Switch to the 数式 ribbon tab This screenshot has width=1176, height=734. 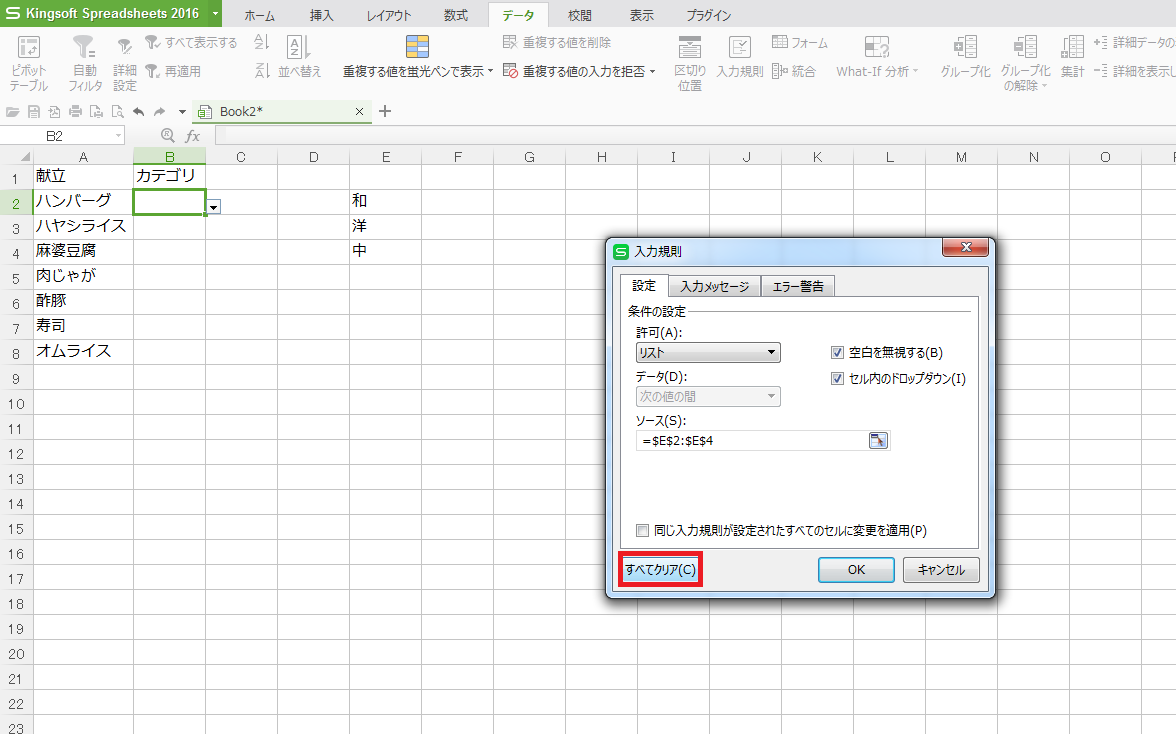point(455,15)
